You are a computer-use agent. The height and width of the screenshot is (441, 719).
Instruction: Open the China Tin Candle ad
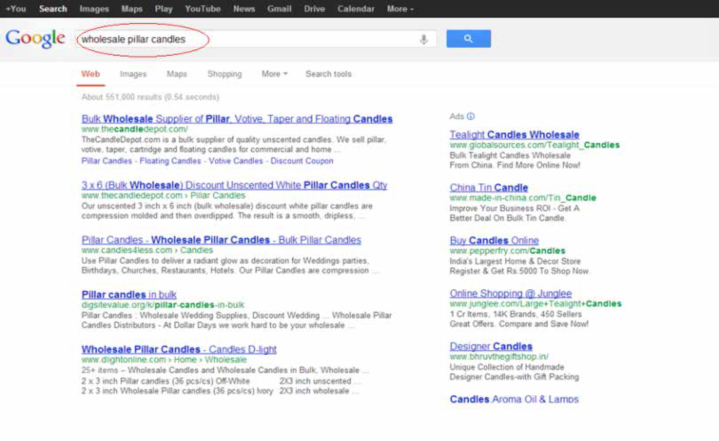(489, 187)
